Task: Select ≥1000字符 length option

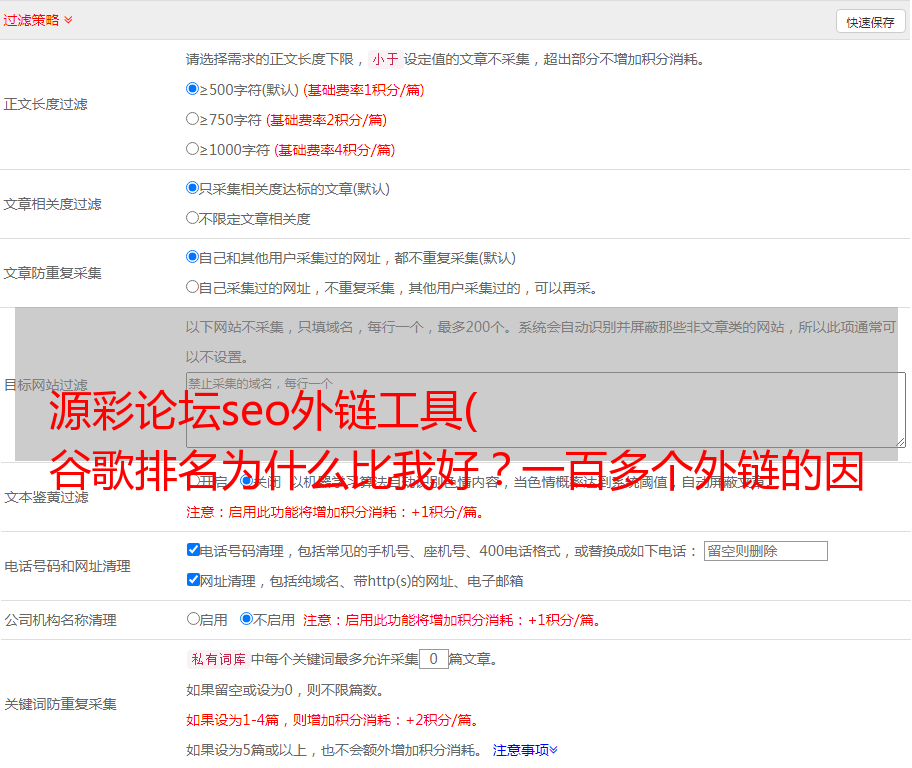Action: [193, 149]
